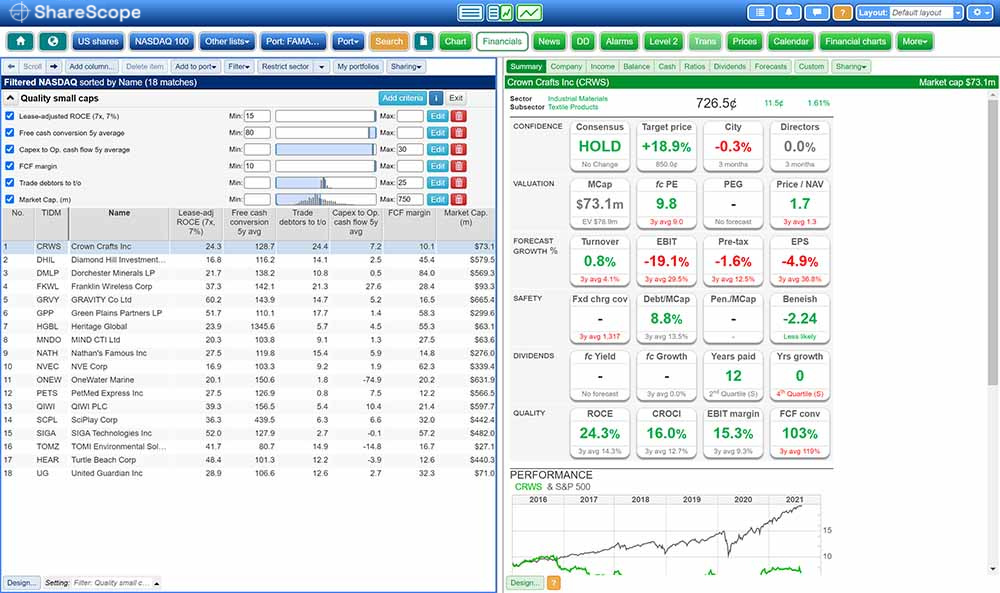
Task: Switch to the chart-only layout icon
Action: [529, 13]
